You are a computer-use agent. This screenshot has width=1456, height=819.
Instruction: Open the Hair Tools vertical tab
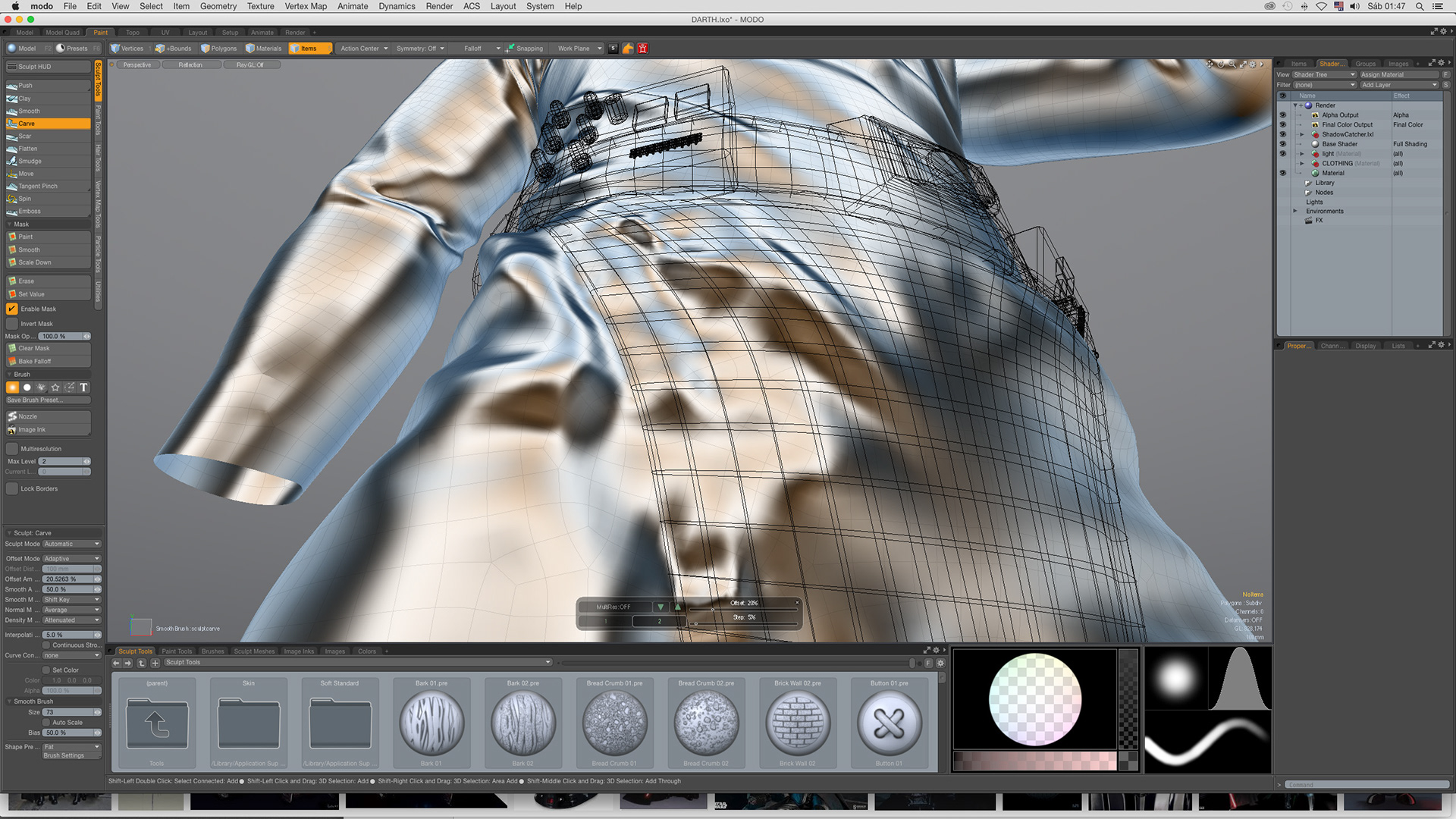[98, 158]
